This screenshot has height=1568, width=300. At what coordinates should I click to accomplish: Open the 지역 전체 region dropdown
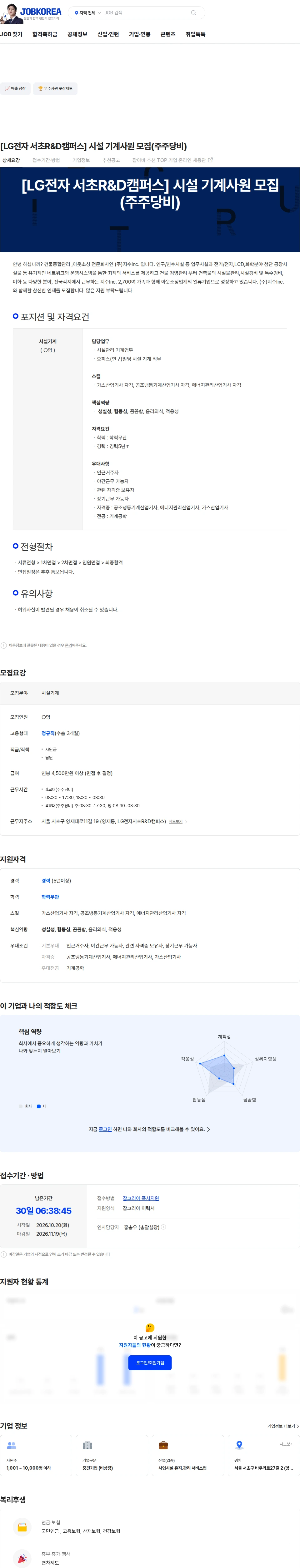(87, 13)
